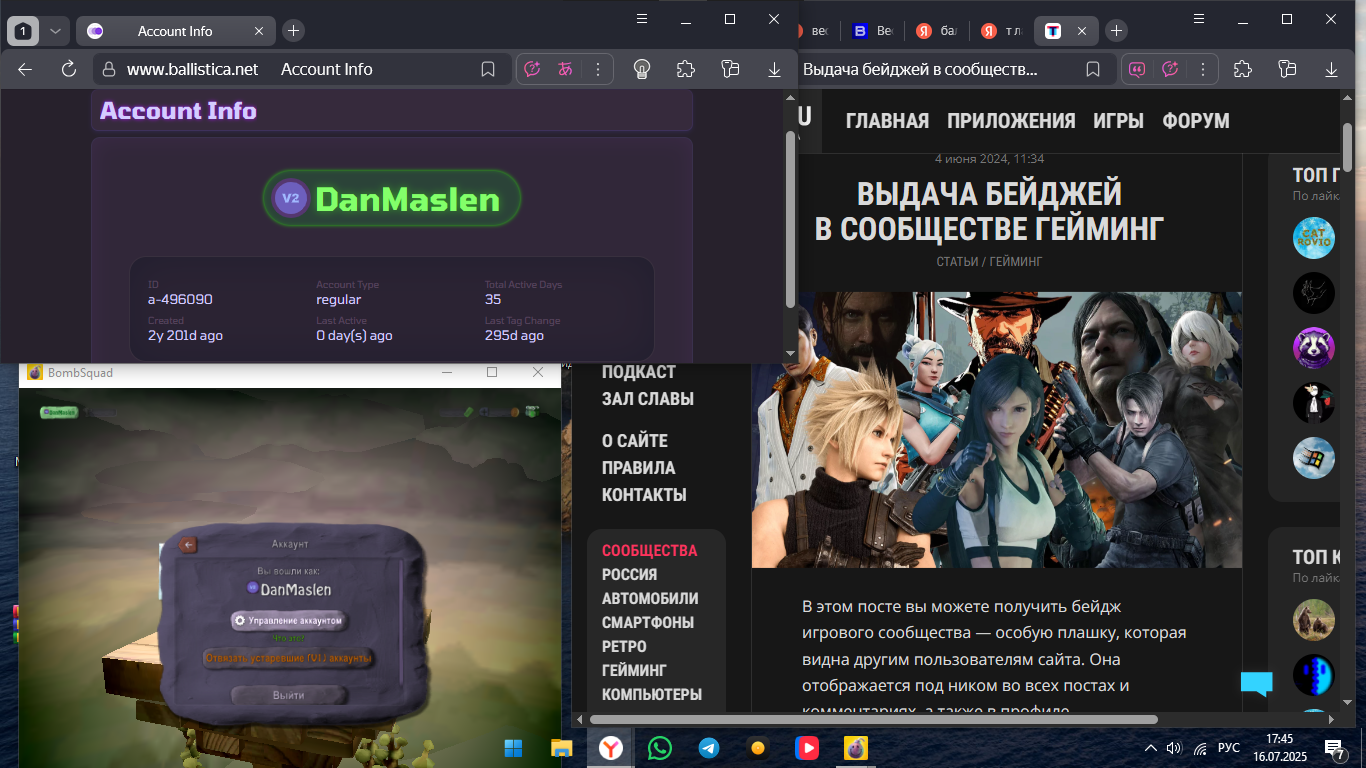Open new tab in the Account Info browser window
1366x768 pixels.
[x=293, y=31]
